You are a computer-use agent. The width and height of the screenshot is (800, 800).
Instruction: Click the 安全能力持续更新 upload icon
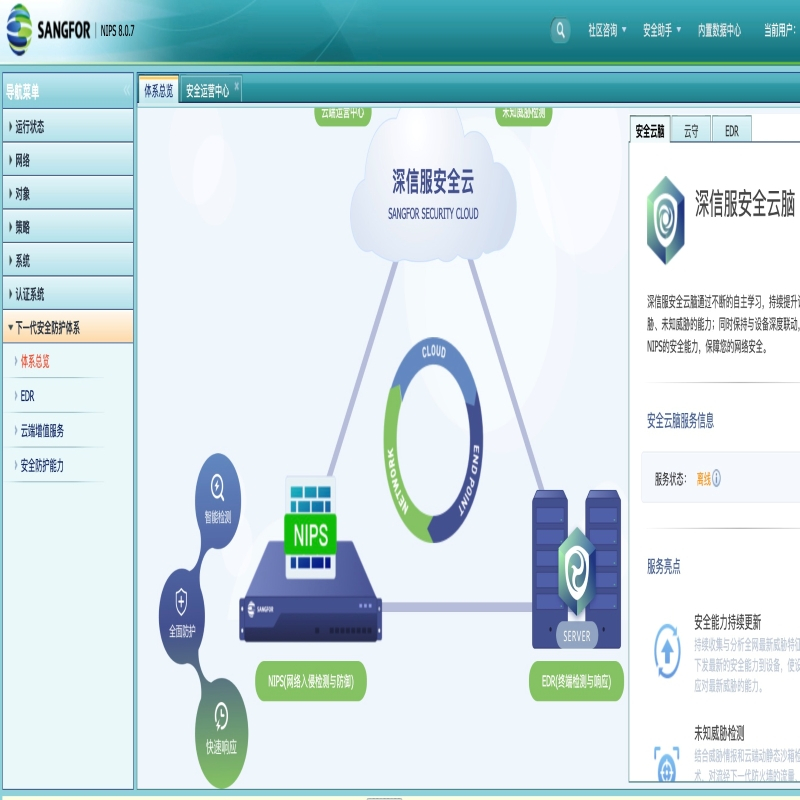pyautogui.click(x=667, y=651)
